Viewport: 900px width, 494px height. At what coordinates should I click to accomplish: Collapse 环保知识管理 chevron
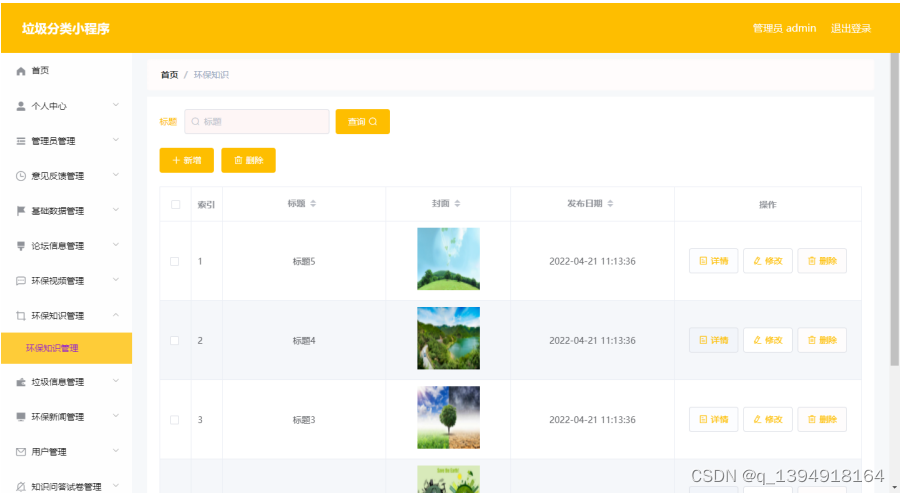pyautogui.click(x=115, y=315)
